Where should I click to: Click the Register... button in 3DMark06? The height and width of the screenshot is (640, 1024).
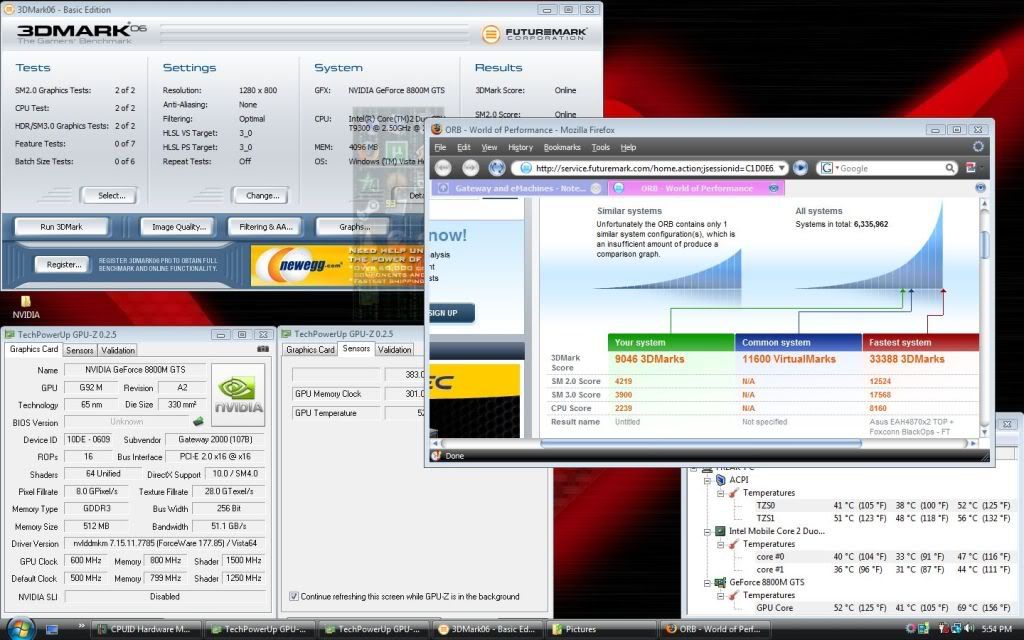coord(63,264)
